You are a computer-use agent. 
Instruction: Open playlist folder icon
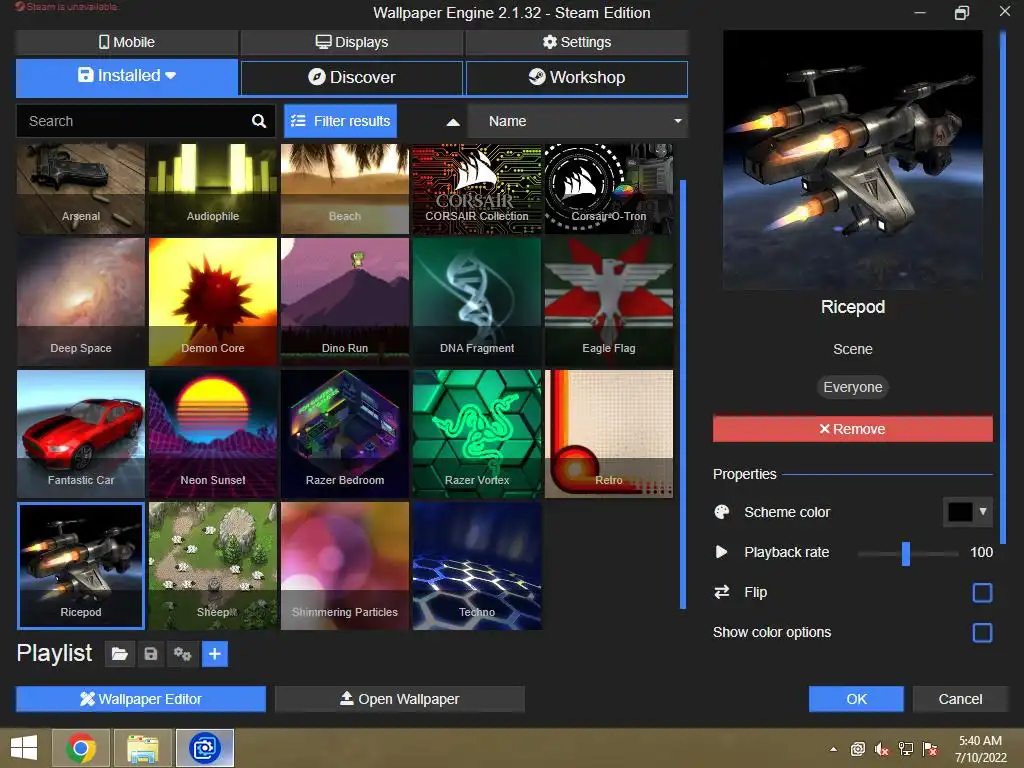pos(120,654)
